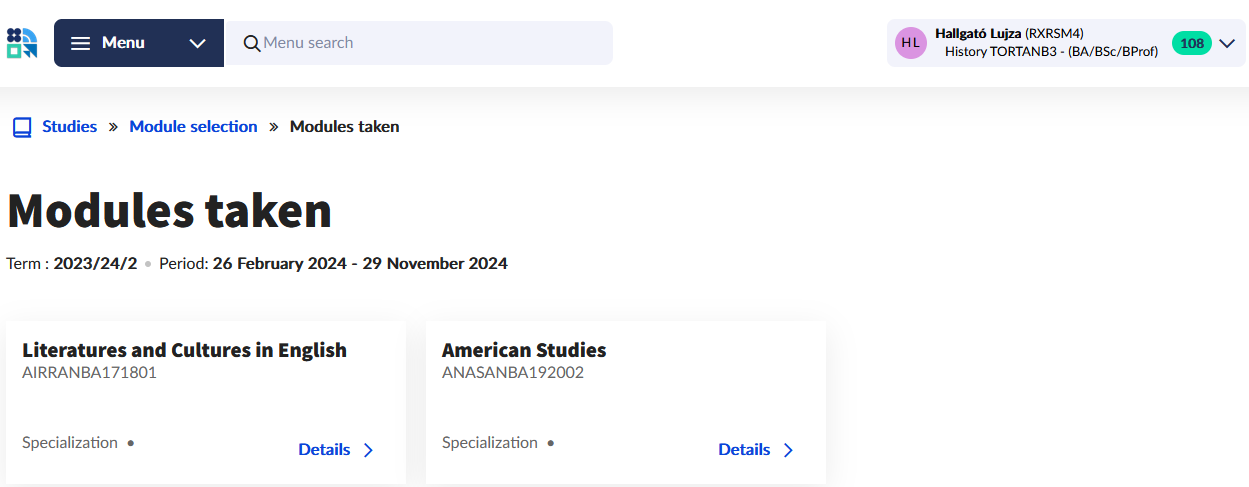Go to Studies breadcrumb link
The image size is (1249, 487).
(x=69, y=127)
